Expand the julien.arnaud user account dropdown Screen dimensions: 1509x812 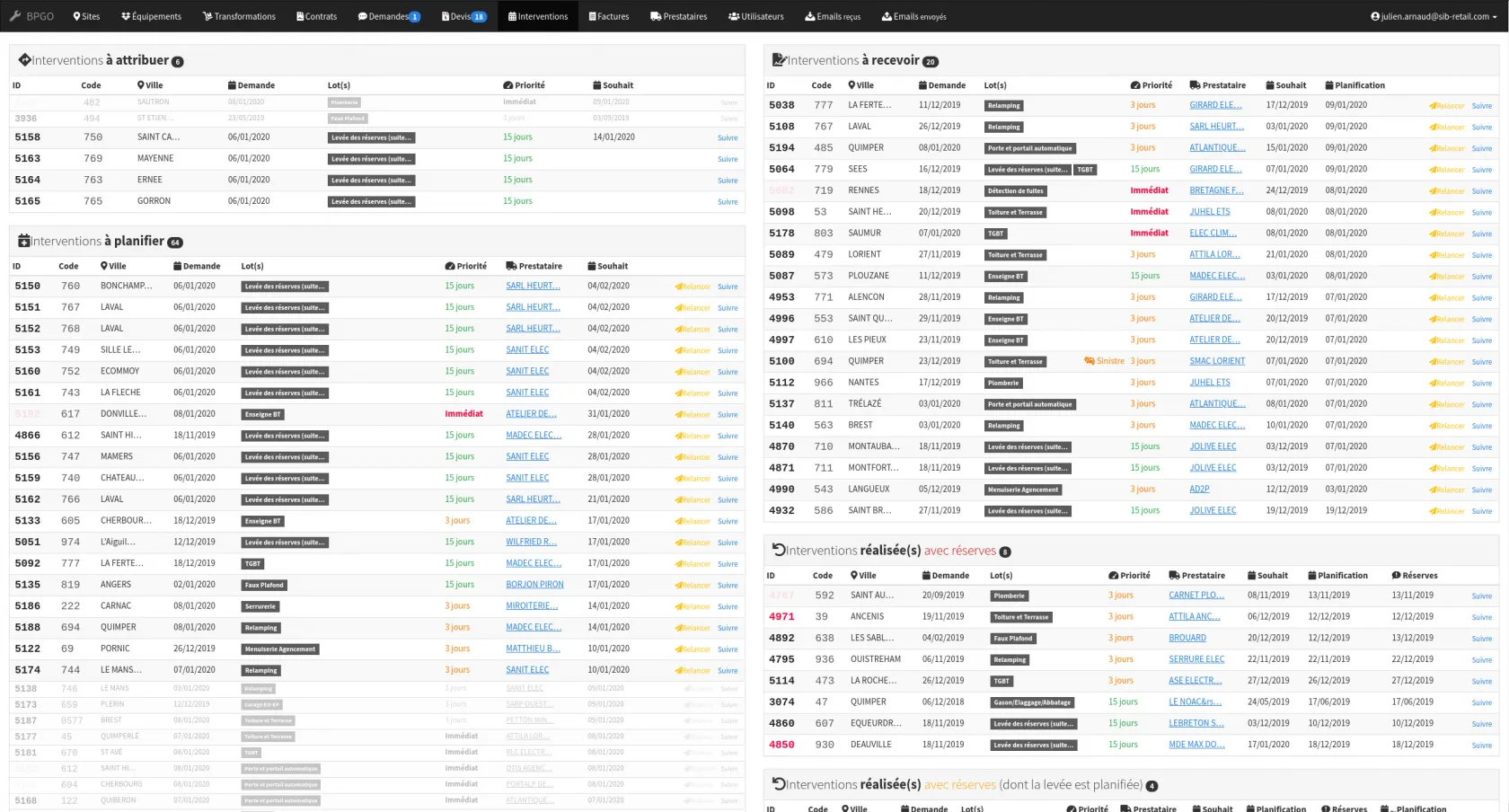[1434, 16]
